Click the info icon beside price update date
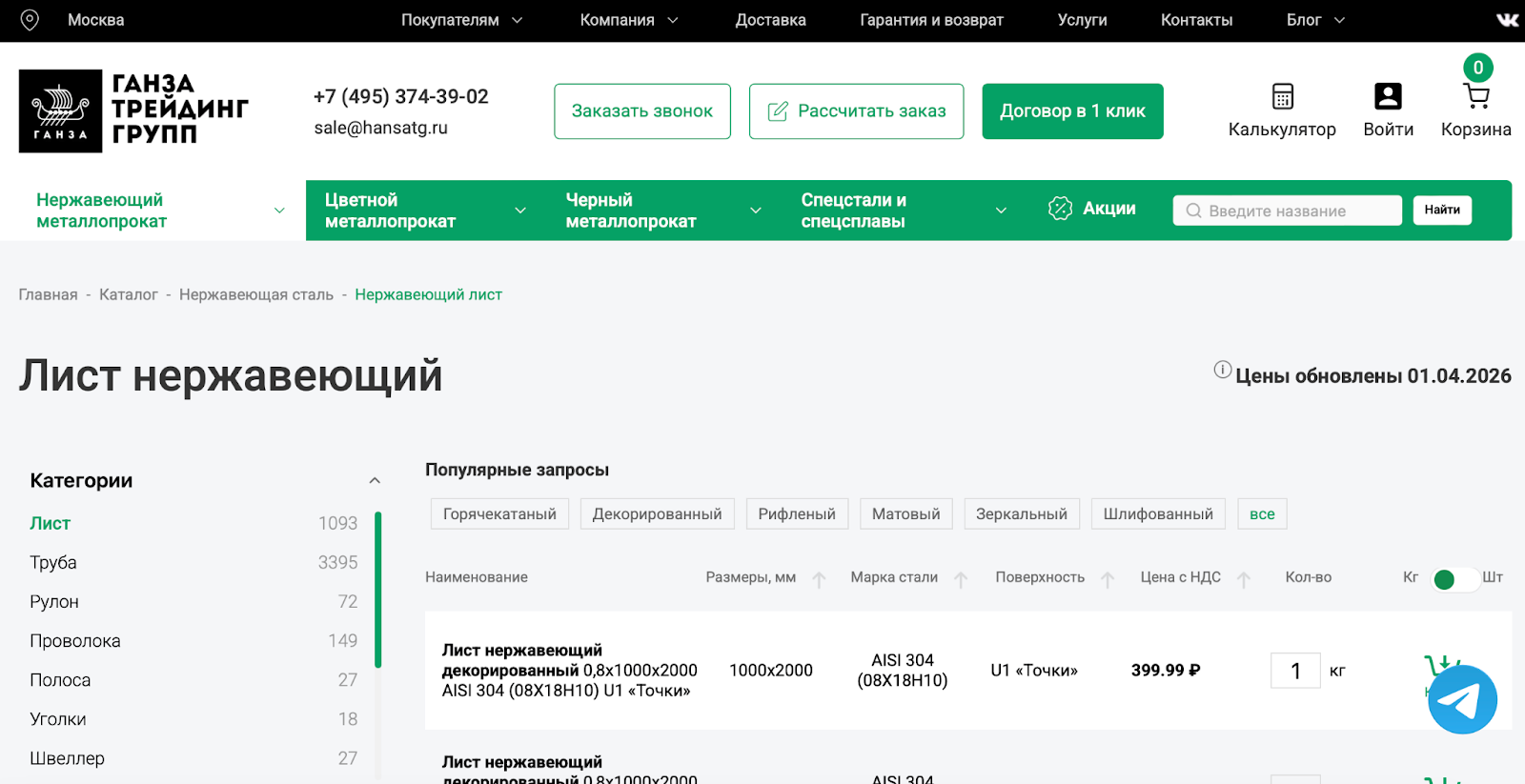The image size is (1525, 784). pos(1222,370)
